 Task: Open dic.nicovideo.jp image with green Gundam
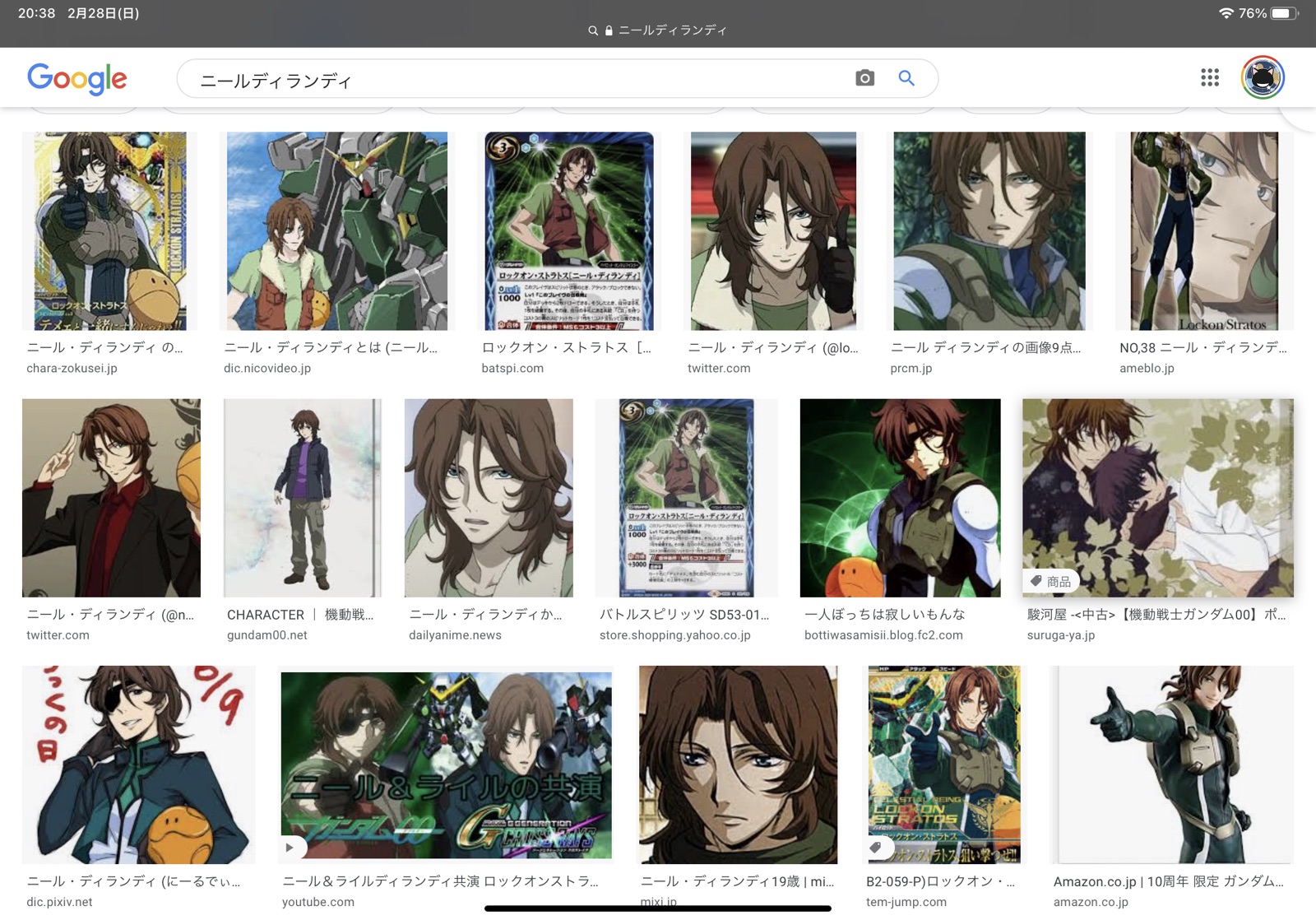click(x=337, y=231)
